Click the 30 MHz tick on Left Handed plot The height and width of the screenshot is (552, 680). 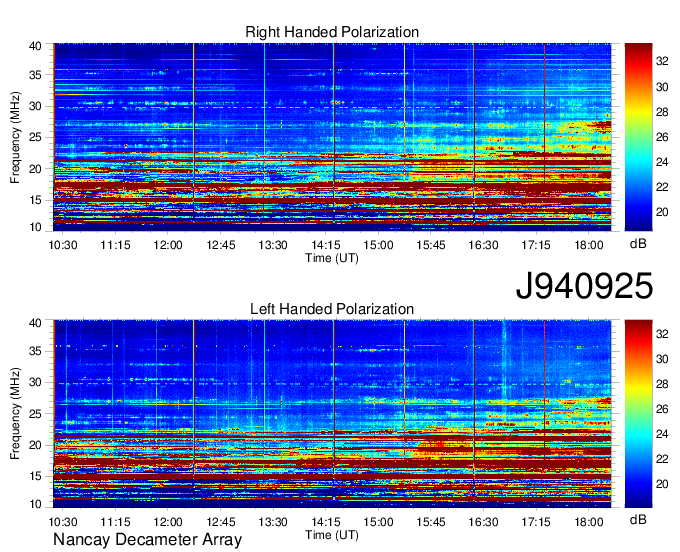tap(35, 382)
